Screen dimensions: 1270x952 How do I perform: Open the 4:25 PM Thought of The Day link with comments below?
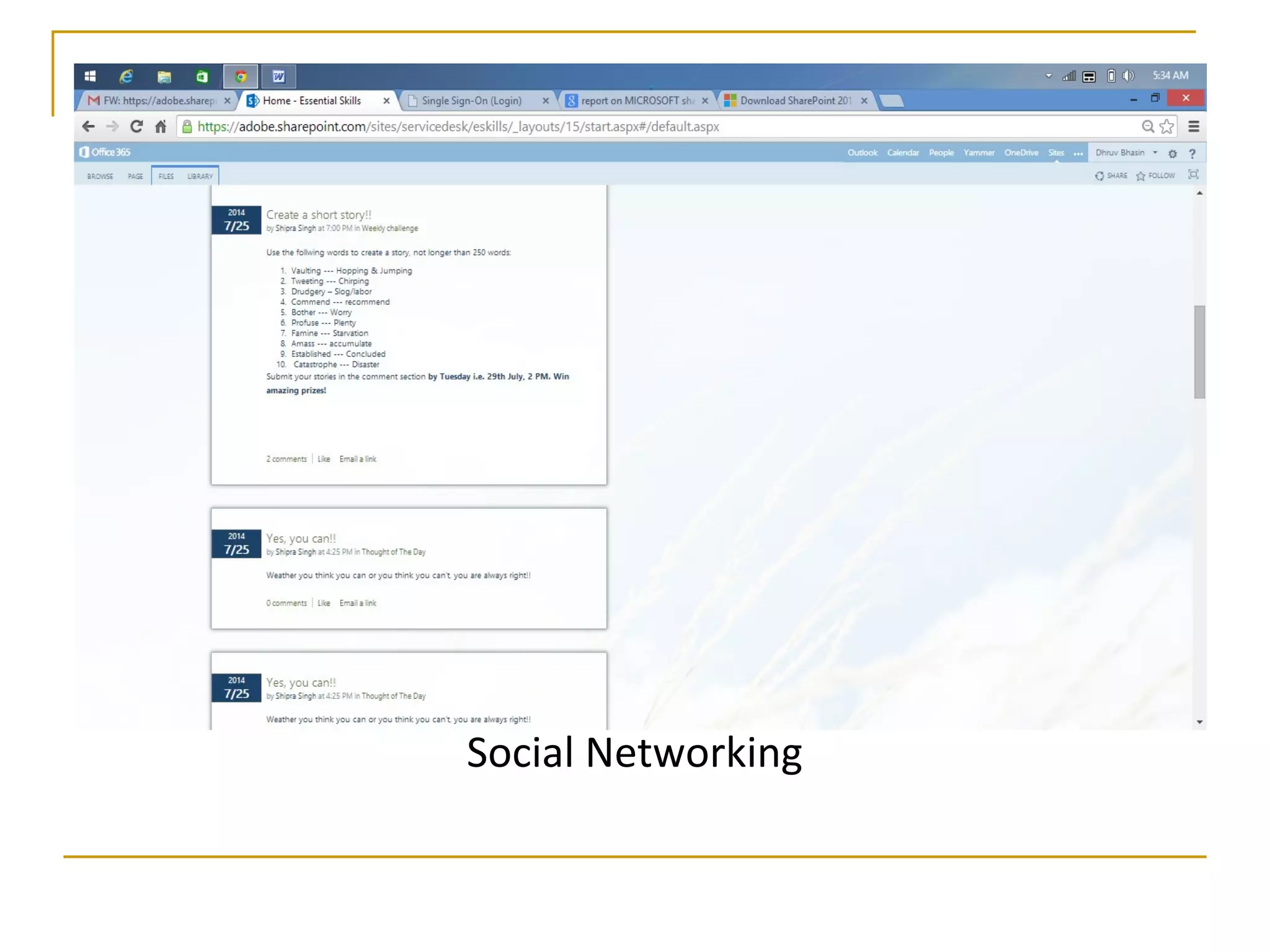pos(394,552)
